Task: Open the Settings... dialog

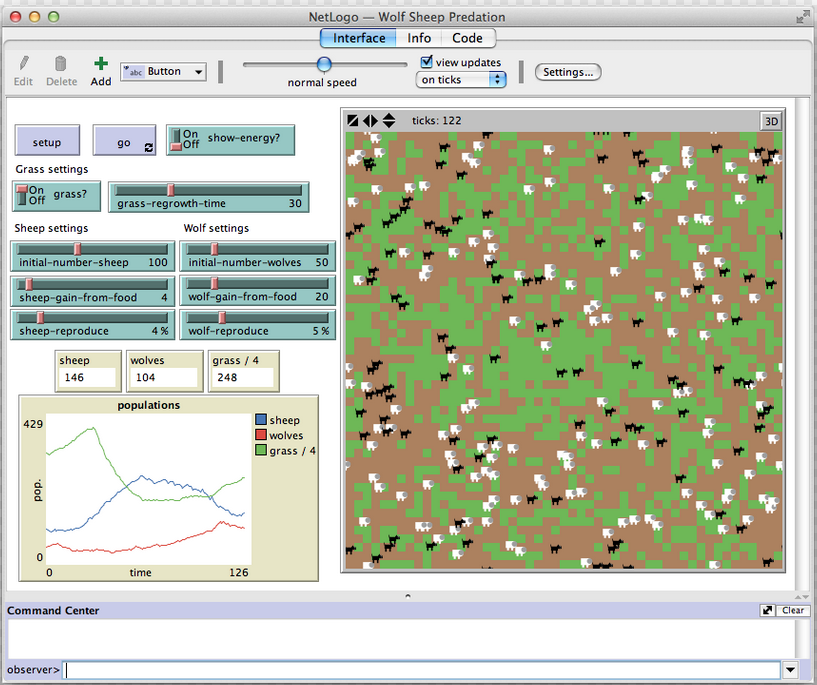Action: [568, 72]
